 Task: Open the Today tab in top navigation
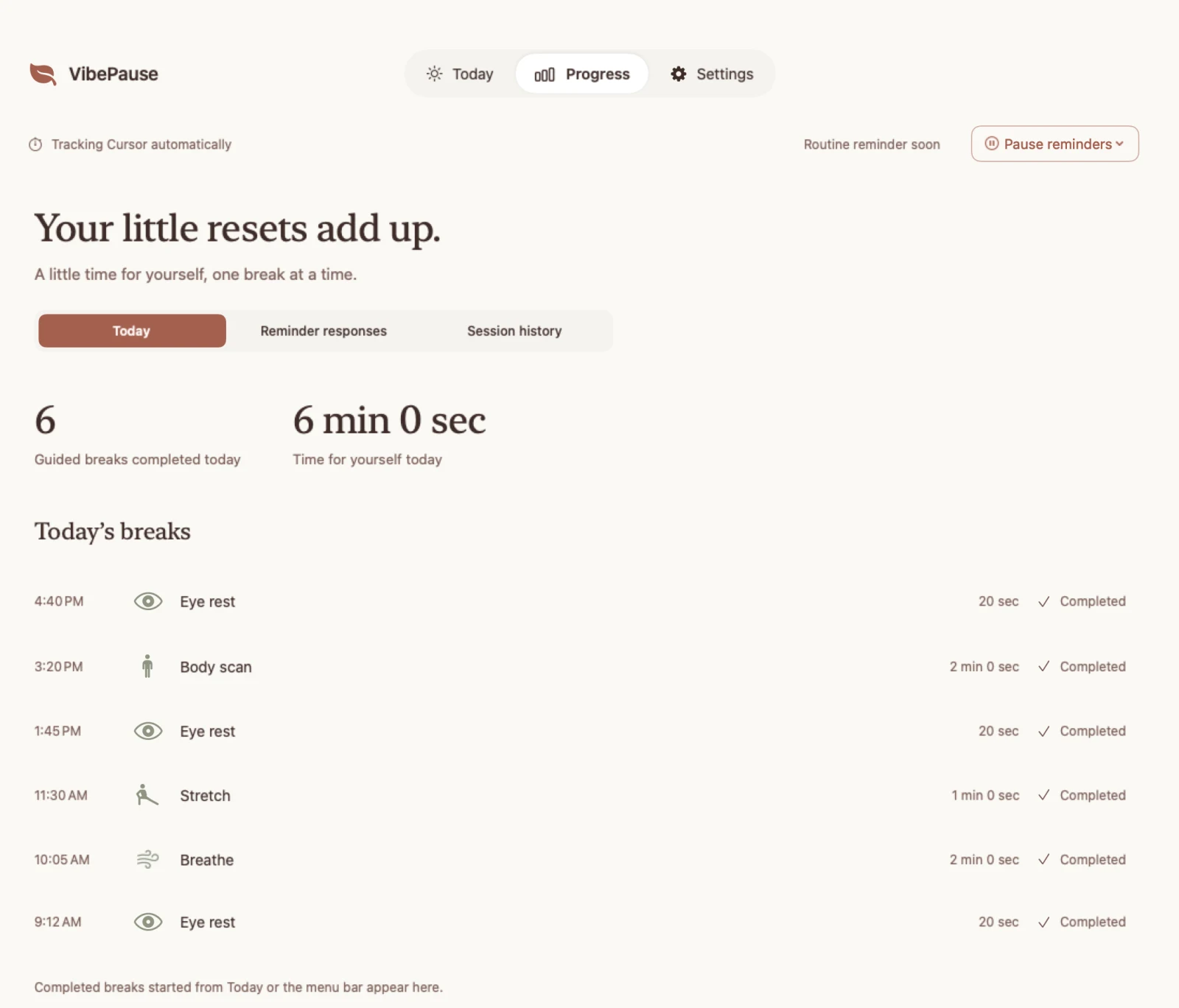tap(460, 74)
